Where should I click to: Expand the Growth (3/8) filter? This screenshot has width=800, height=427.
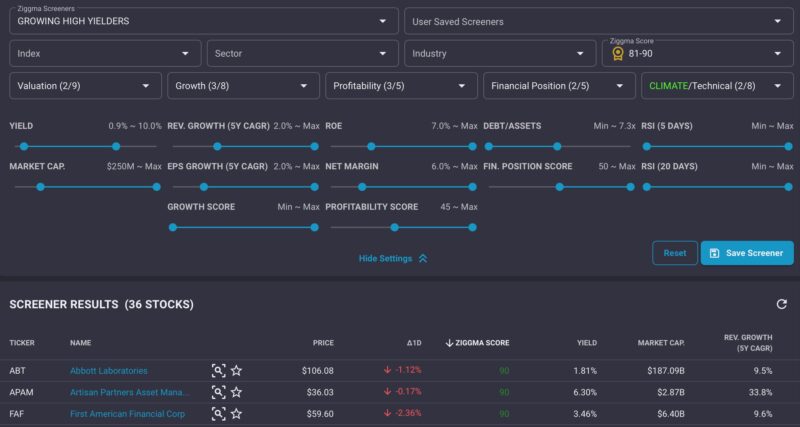point(243,86)
